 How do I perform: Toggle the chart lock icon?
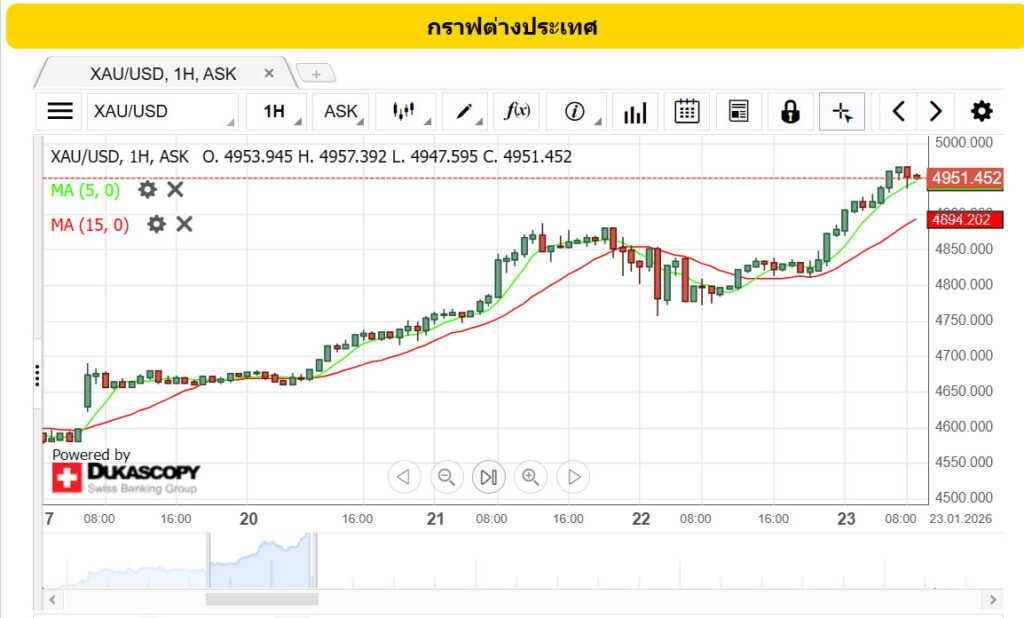coord(790,111)
